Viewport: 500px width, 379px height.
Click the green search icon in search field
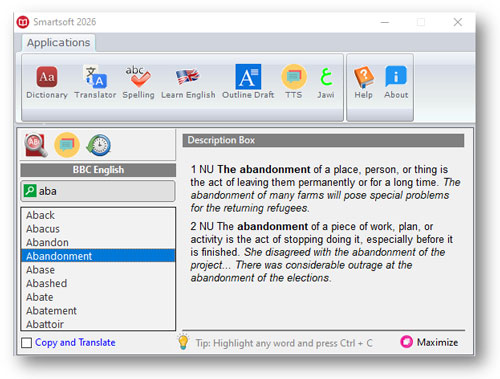click(30, 191)
